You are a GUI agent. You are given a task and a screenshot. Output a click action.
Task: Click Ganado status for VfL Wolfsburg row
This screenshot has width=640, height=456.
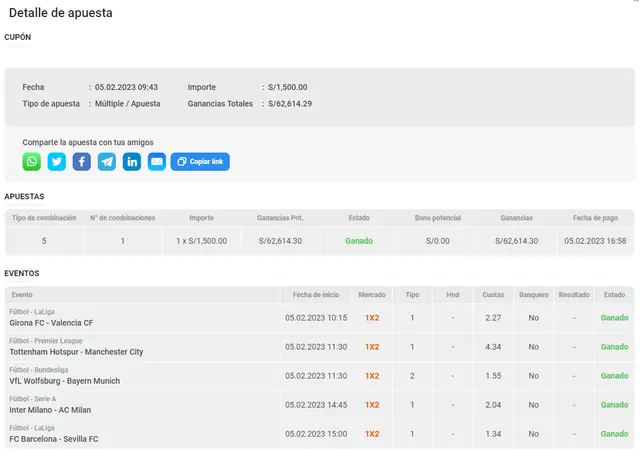pos(614,376)
